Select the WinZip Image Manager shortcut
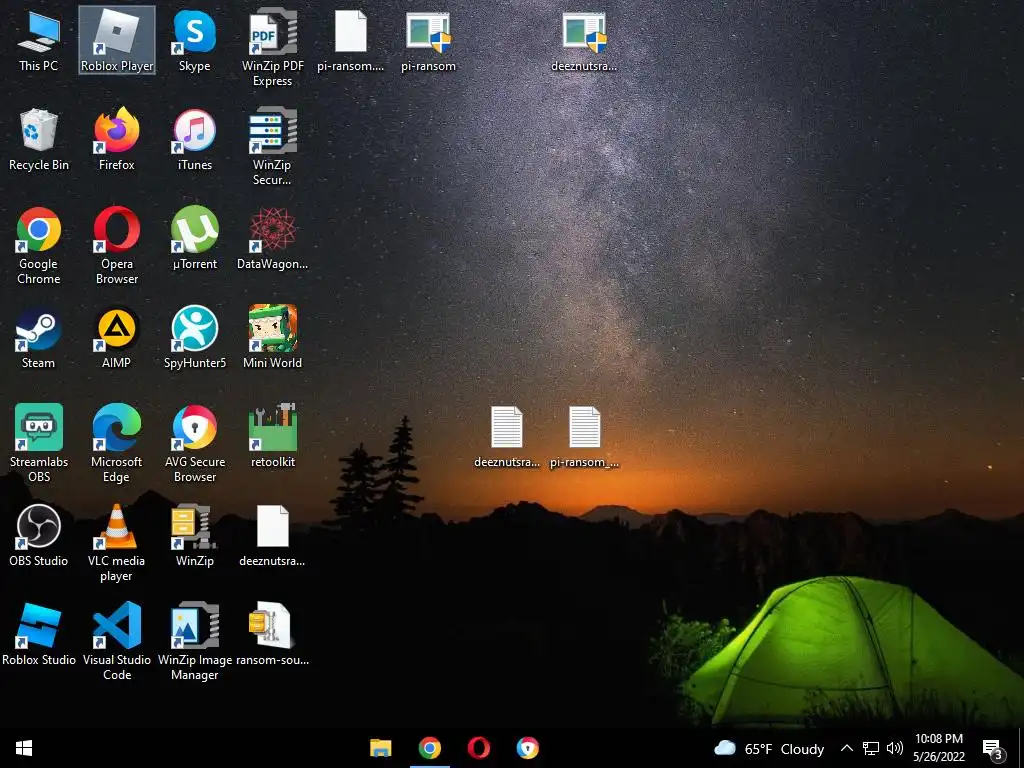 [x=195, y=641]
